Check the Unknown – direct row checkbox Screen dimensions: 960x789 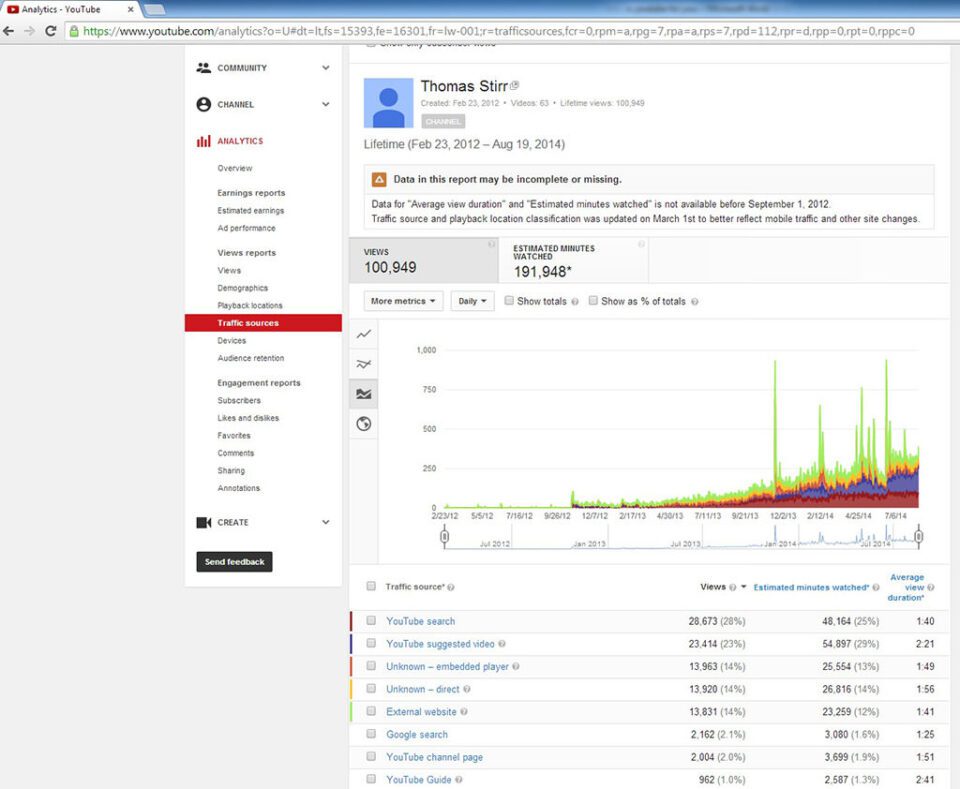pyautogui.click(x=371, y=689)
